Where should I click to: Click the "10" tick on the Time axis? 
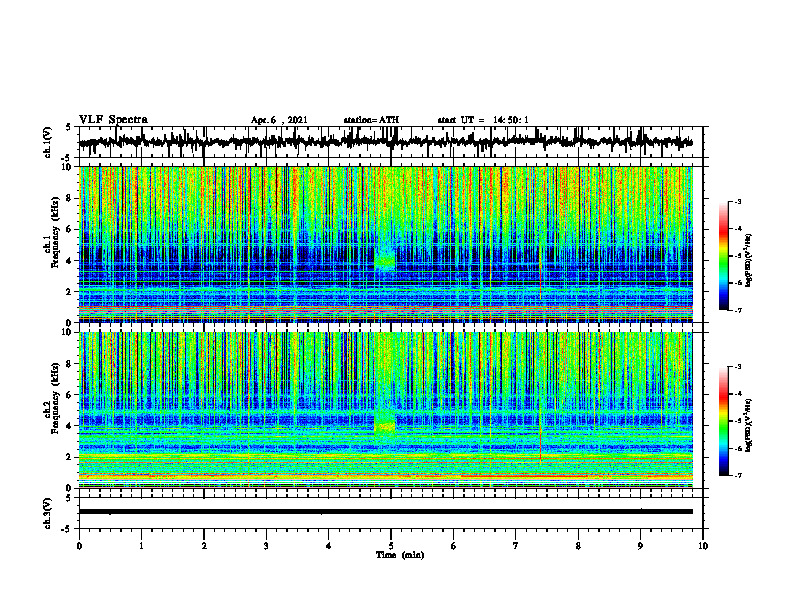tap(703, 546)
